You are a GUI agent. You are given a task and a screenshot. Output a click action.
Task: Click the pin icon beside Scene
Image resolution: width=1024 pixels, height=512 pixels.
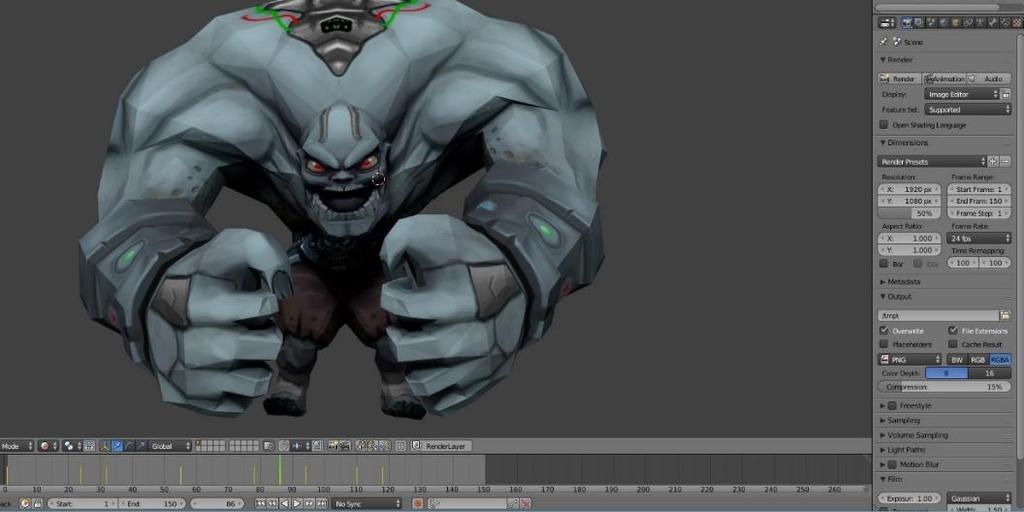click(883, 42)
